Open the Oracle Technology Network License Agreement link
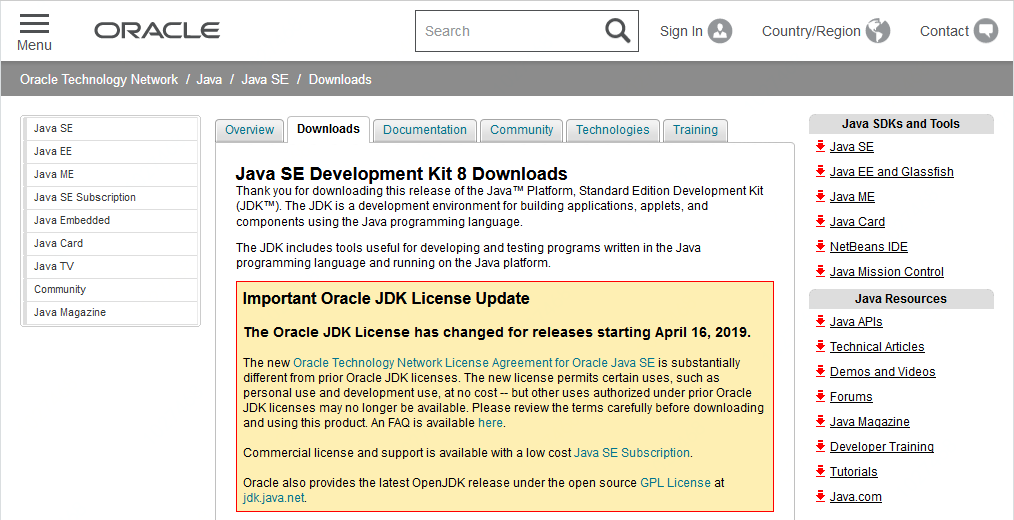1014x520 pixels. pyautogui.click(x=474, y=362)
